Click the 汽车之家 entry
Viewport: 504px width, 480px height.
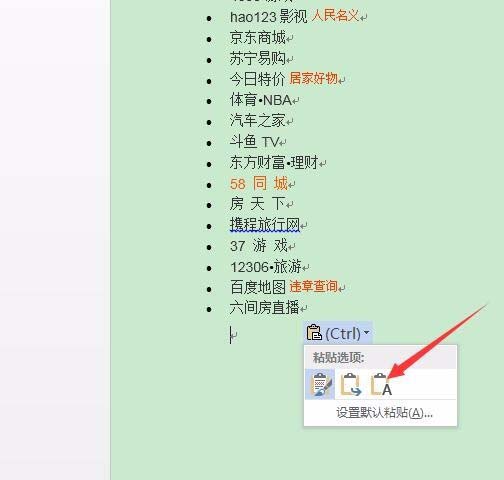pos(258,121)
